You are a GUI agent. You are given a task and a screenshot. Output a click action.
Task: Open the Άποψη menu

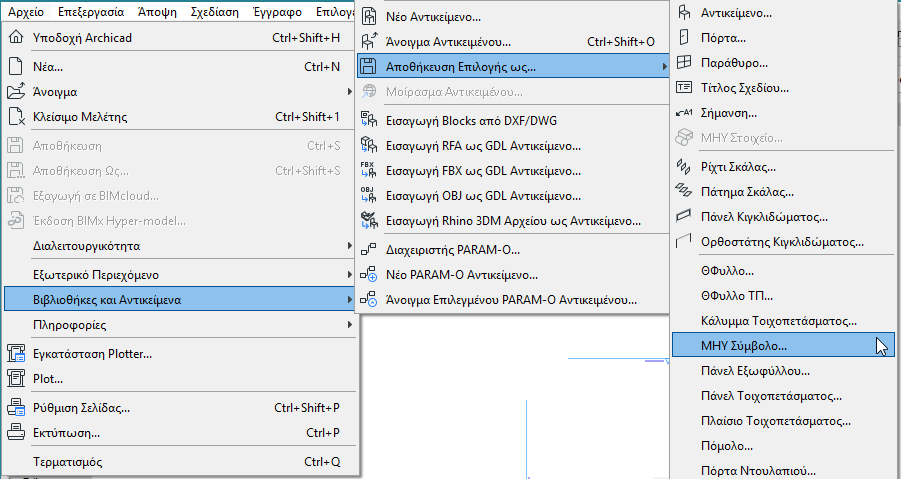[x=157, y=11]
